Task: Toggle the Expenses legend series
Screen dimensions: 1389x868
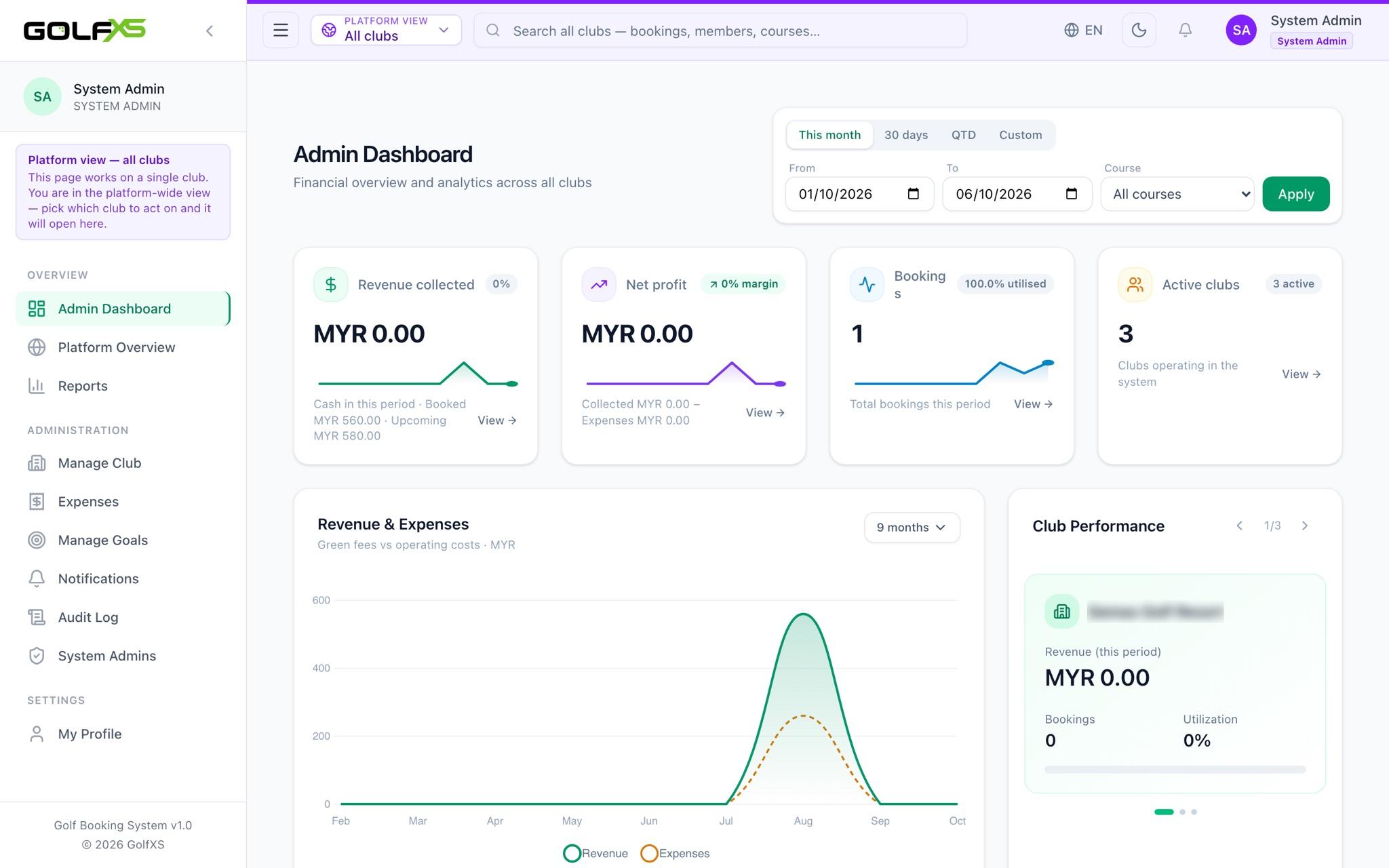Action: [x=676, y=853]
